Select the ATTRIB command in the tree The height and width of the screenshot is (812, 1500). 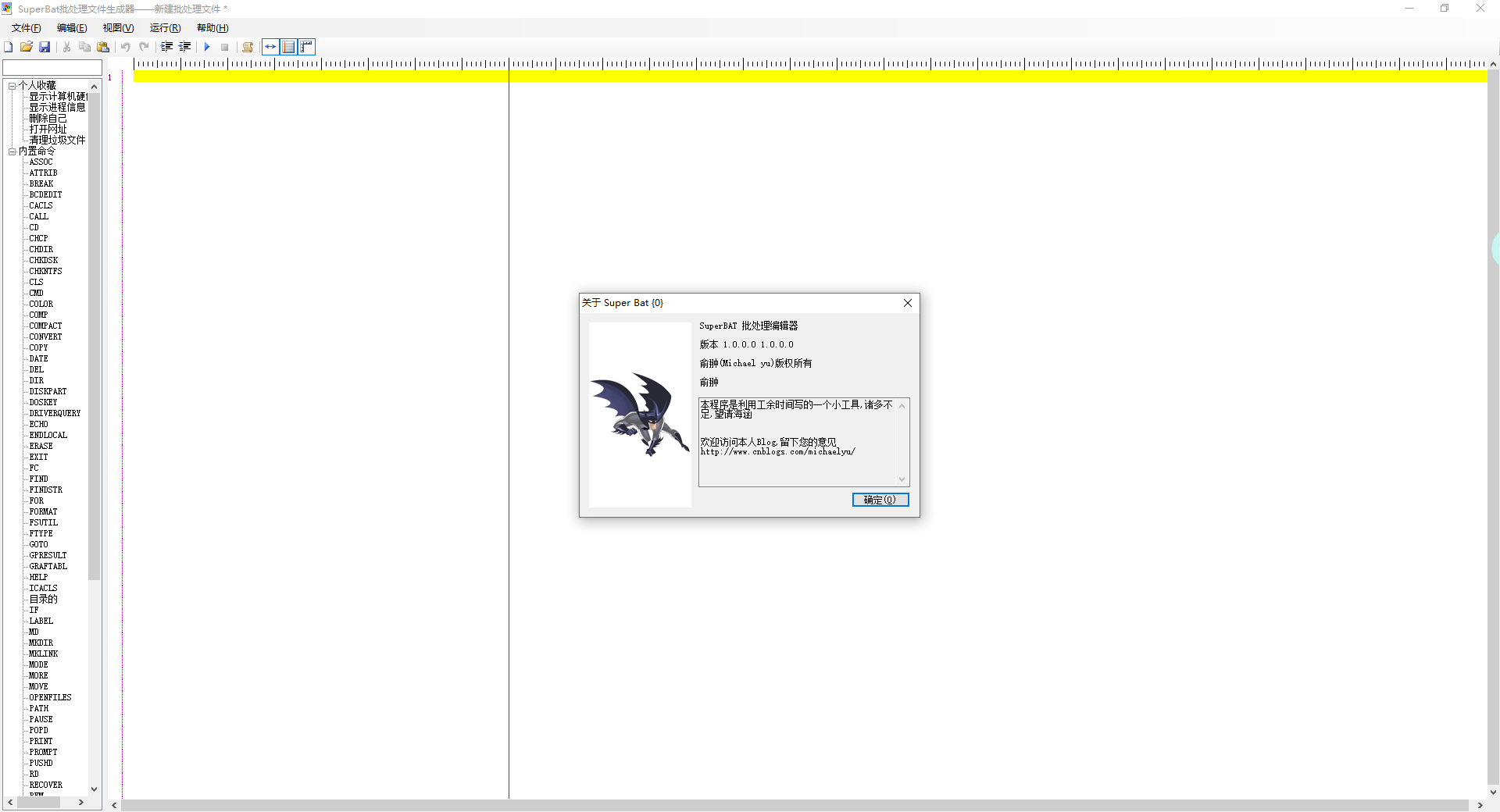point(43,173)
